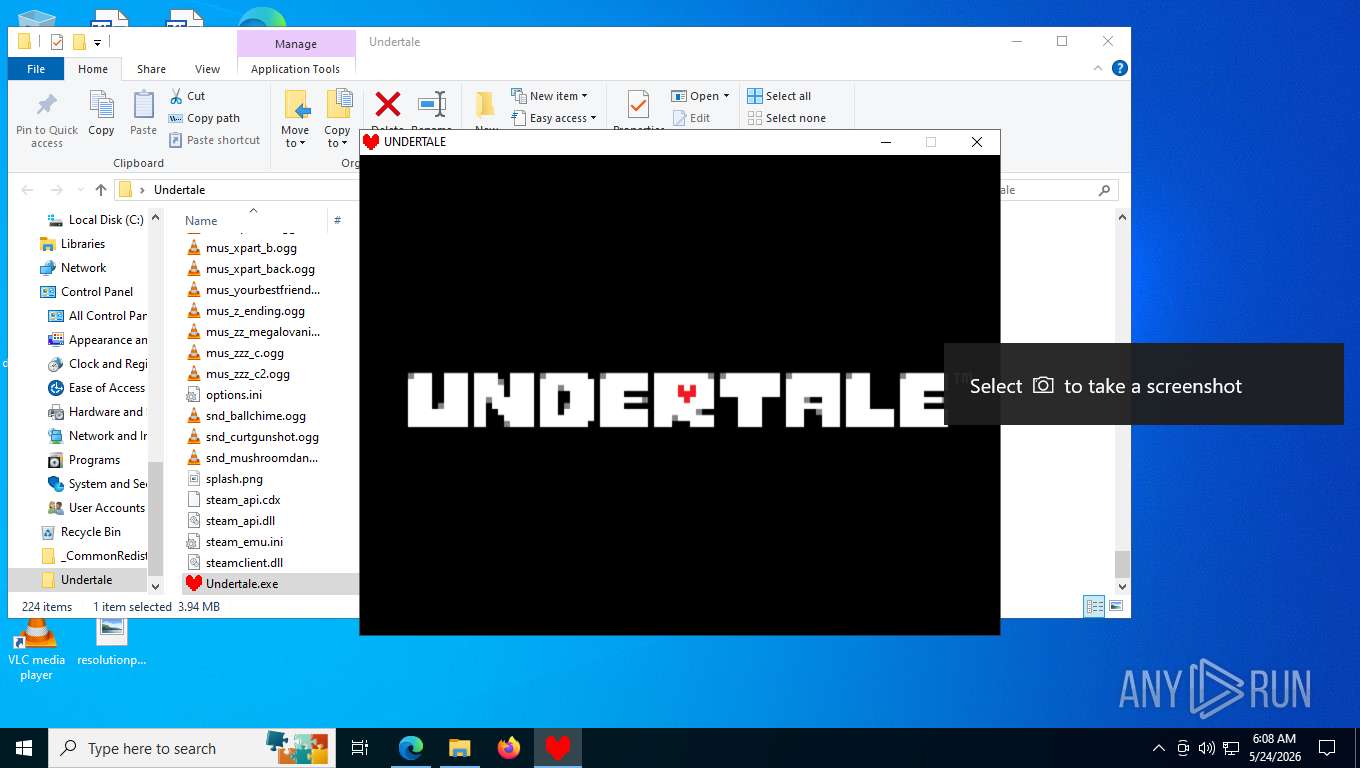Open the Application Tools tab
This screenshot has height=768, width=1360.
(296, 69)
